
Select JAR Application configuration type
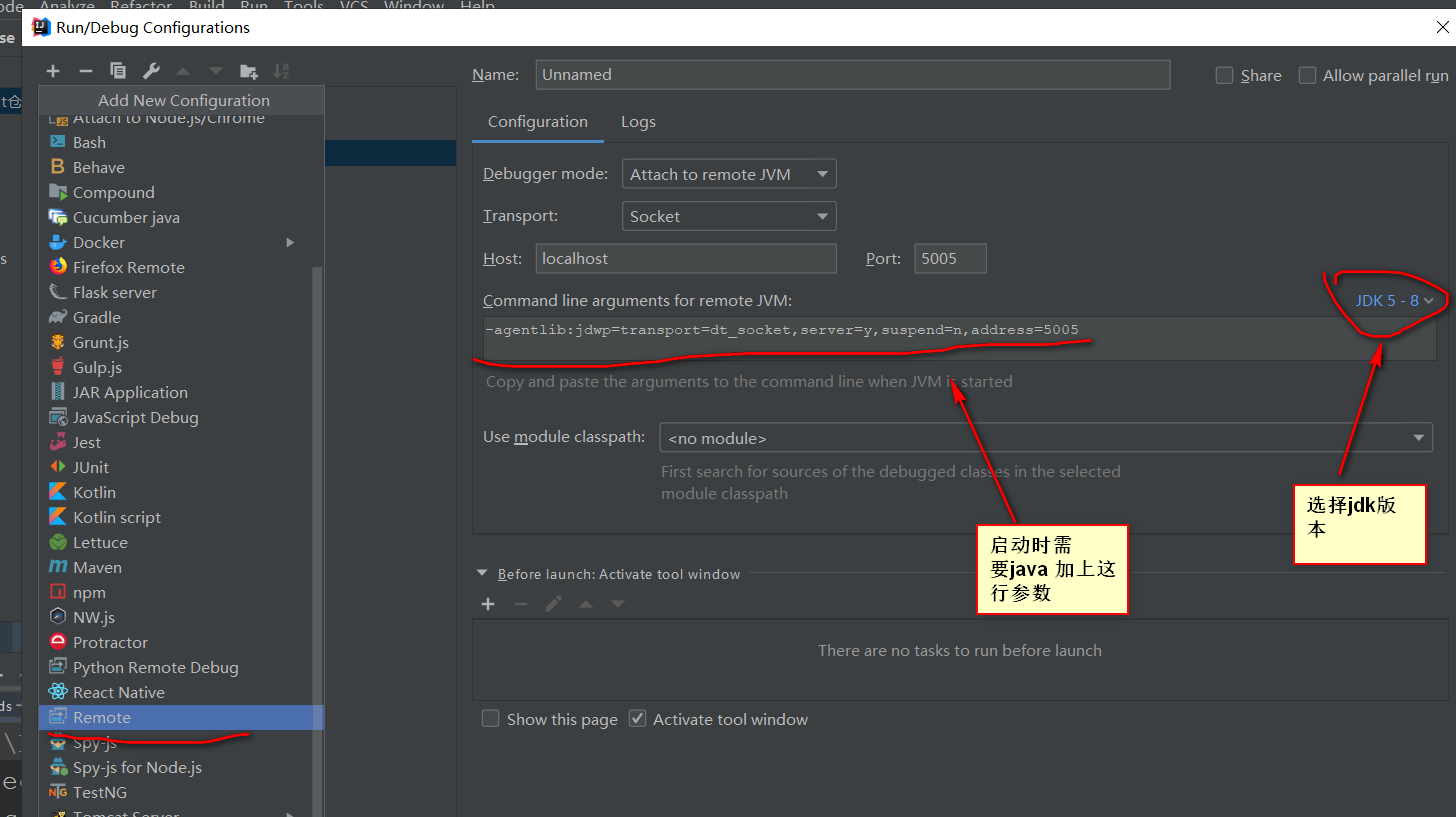tap(180, 393)
